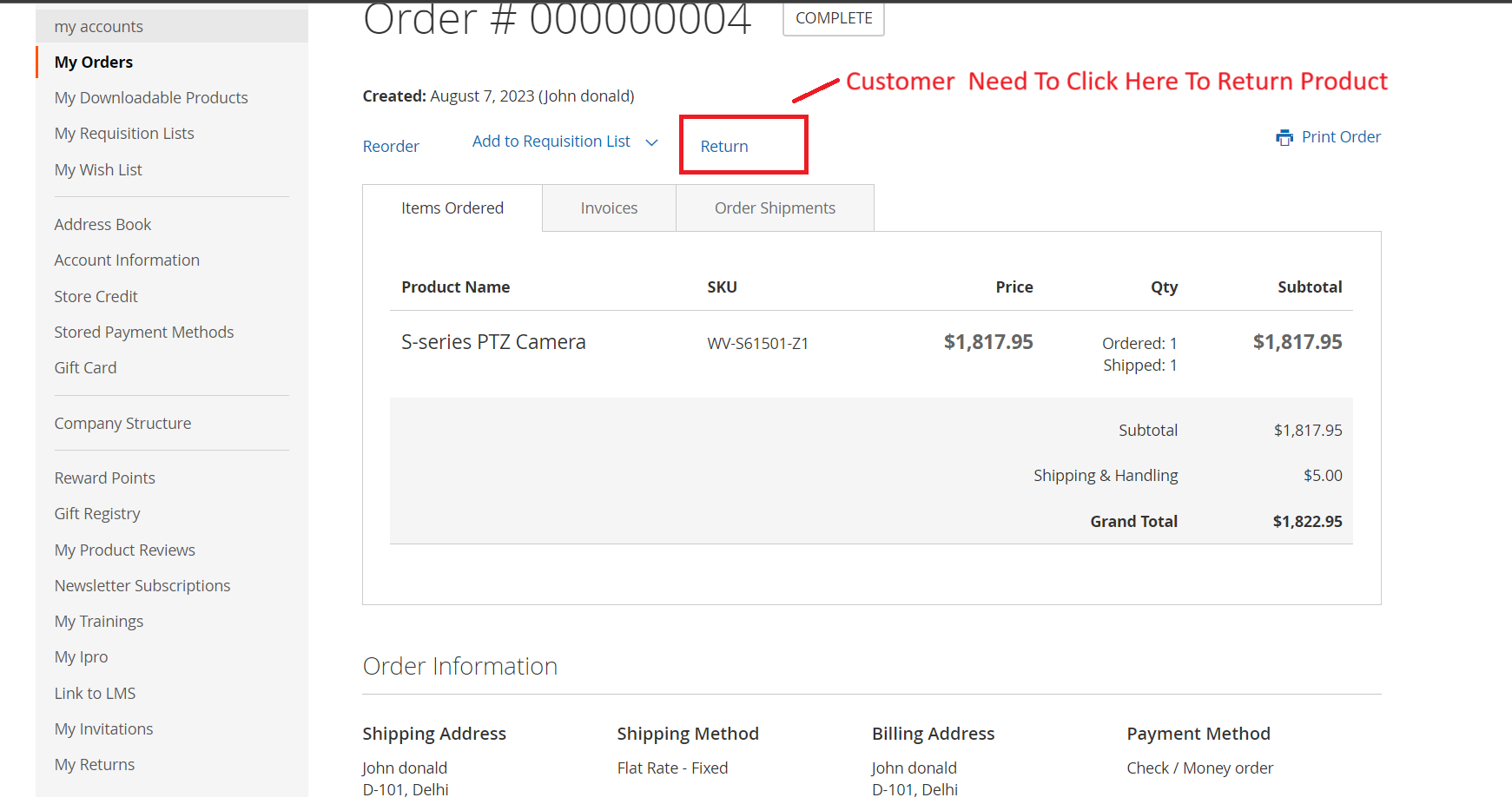1512x804 pixels.
Task: Click Link to LMS
Action: click(x=95, y=694)
